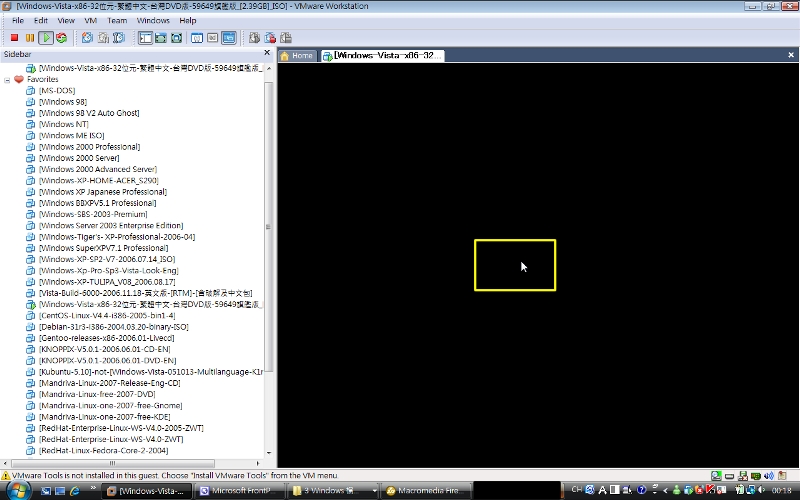Image resolution: width=800 pixels, height=500 pixels.
Task: Click the system tray volume speaker icon
Action: pyautogui.click(x=762, y=490)
